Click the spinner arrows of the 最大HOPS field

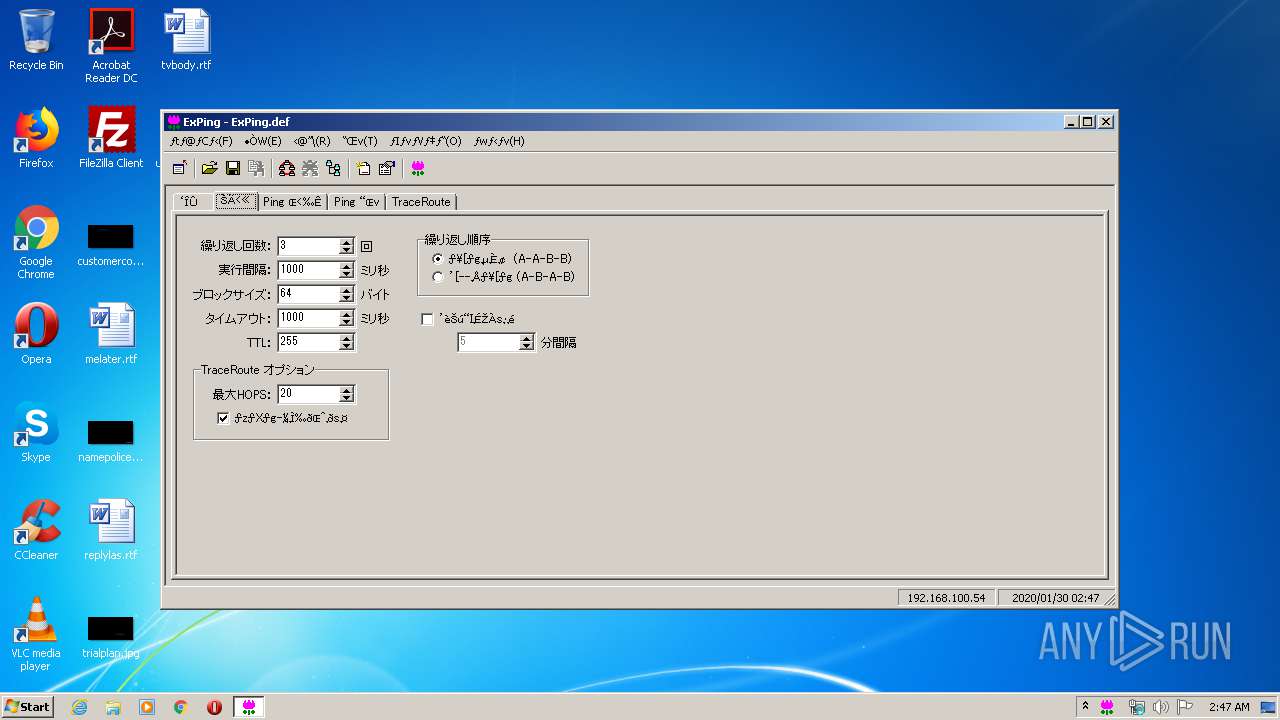tap(347, 394)
